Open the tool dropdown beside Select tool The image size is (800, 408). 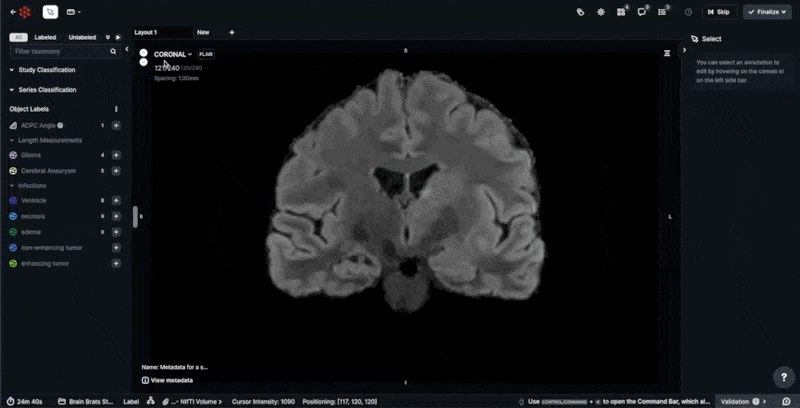(x=74, y=12)
